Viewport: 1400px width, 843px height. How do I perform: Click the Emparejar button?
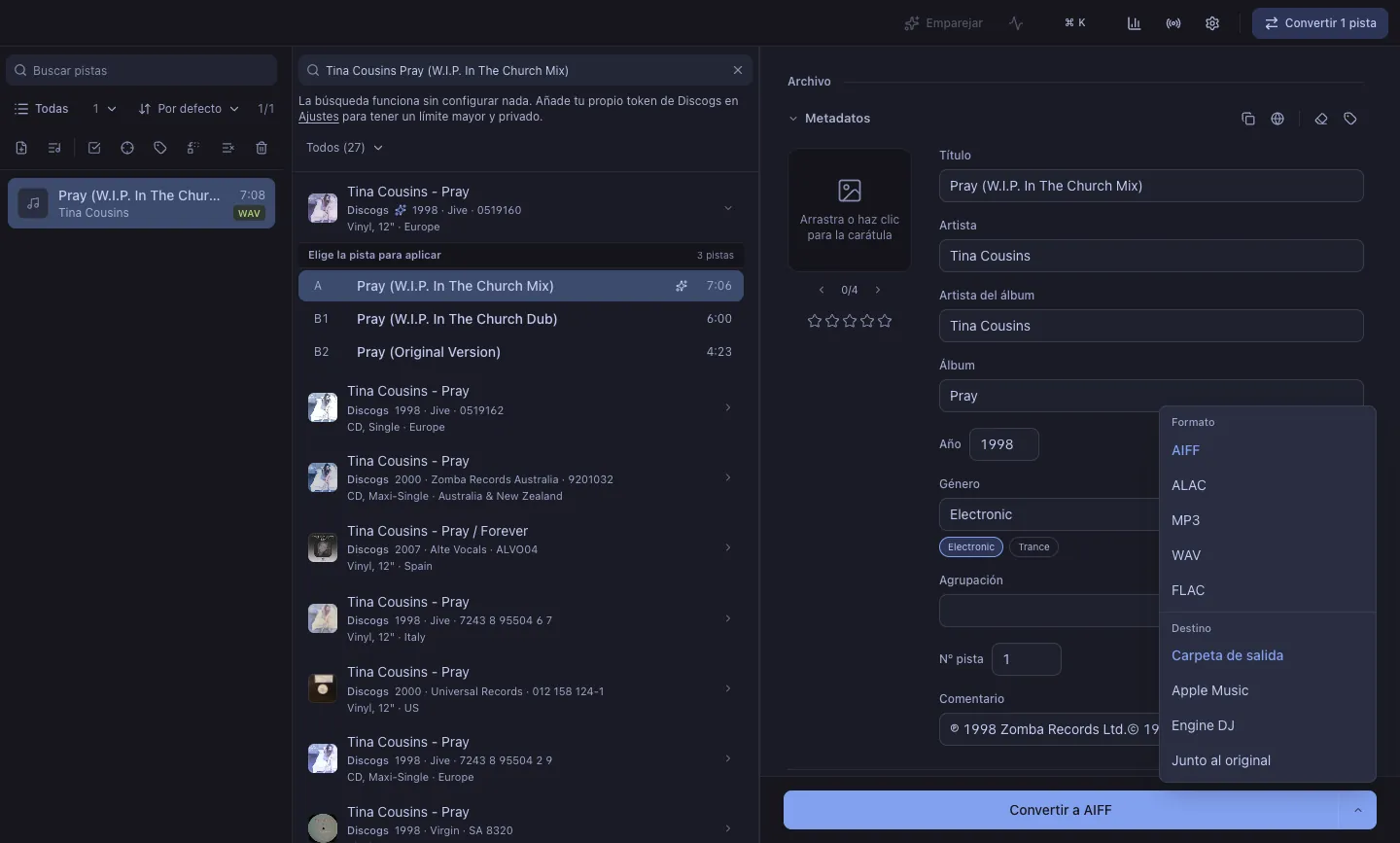coord(944,23)
